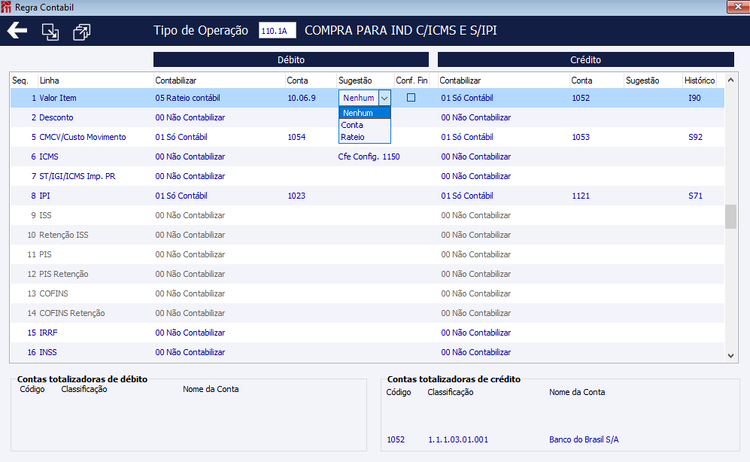This screenshot has height=462, width=750.
Task: Choose Rateio from the Sugestão list
Action: [x=364, y=137]
